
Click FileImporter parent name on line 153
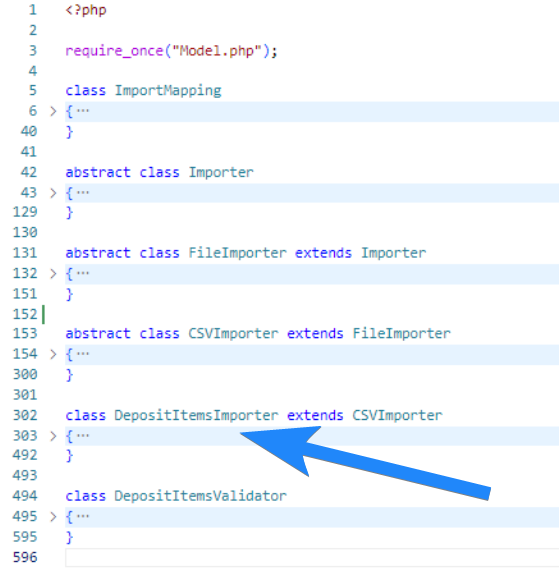pos(402,334)
